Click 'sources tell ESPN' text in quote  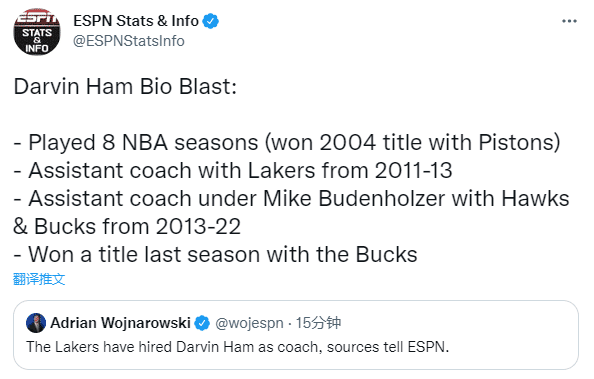(x=388, y=347)
